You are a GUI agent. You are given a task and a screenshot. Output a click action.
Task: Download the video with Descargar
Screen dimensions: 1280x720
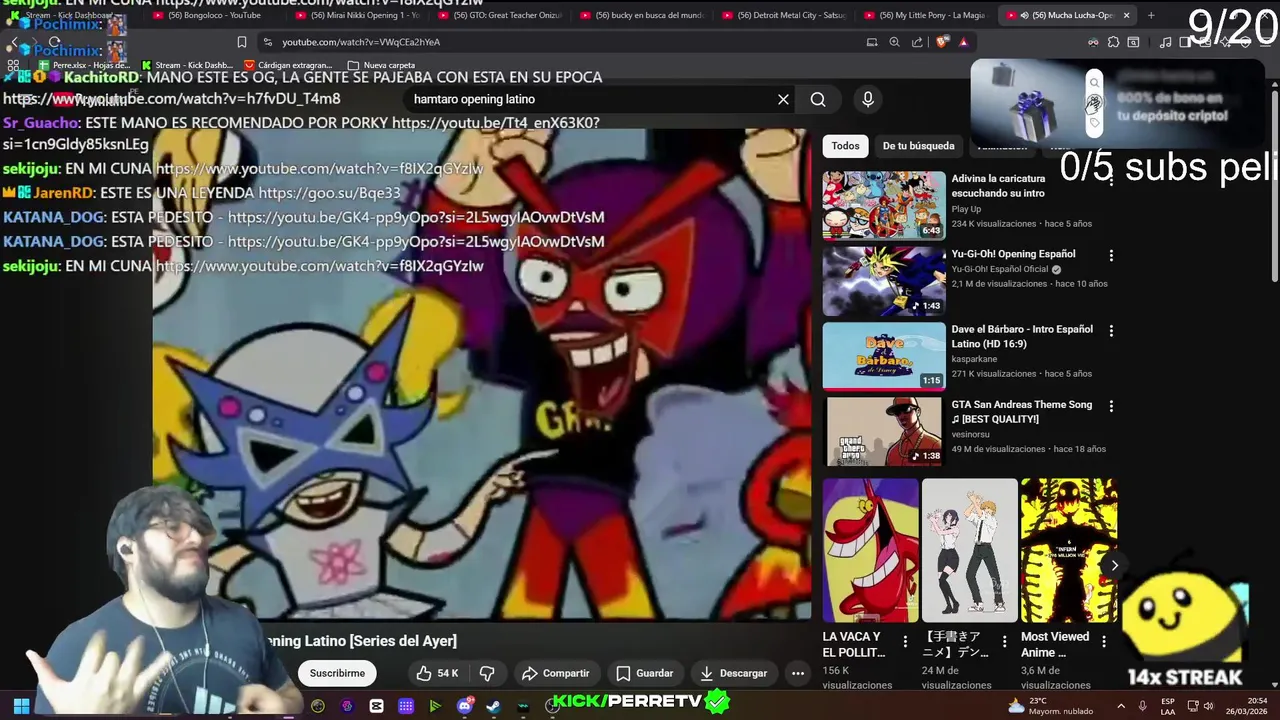[x=733, y=673]
